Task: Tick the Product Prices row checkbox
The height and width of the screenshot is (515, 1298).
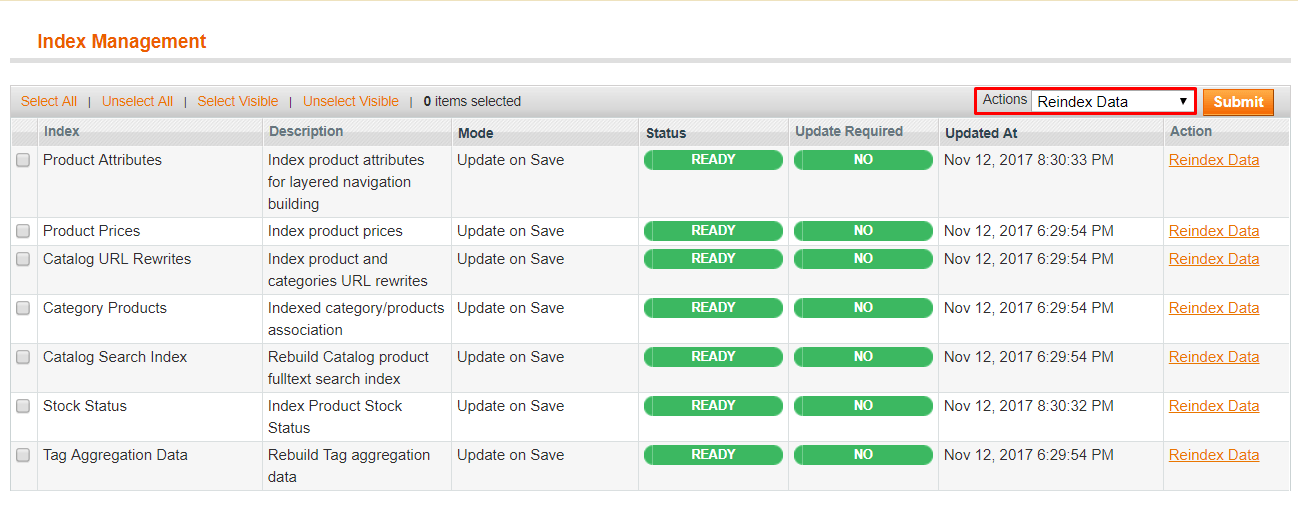Action: [23, 231]
